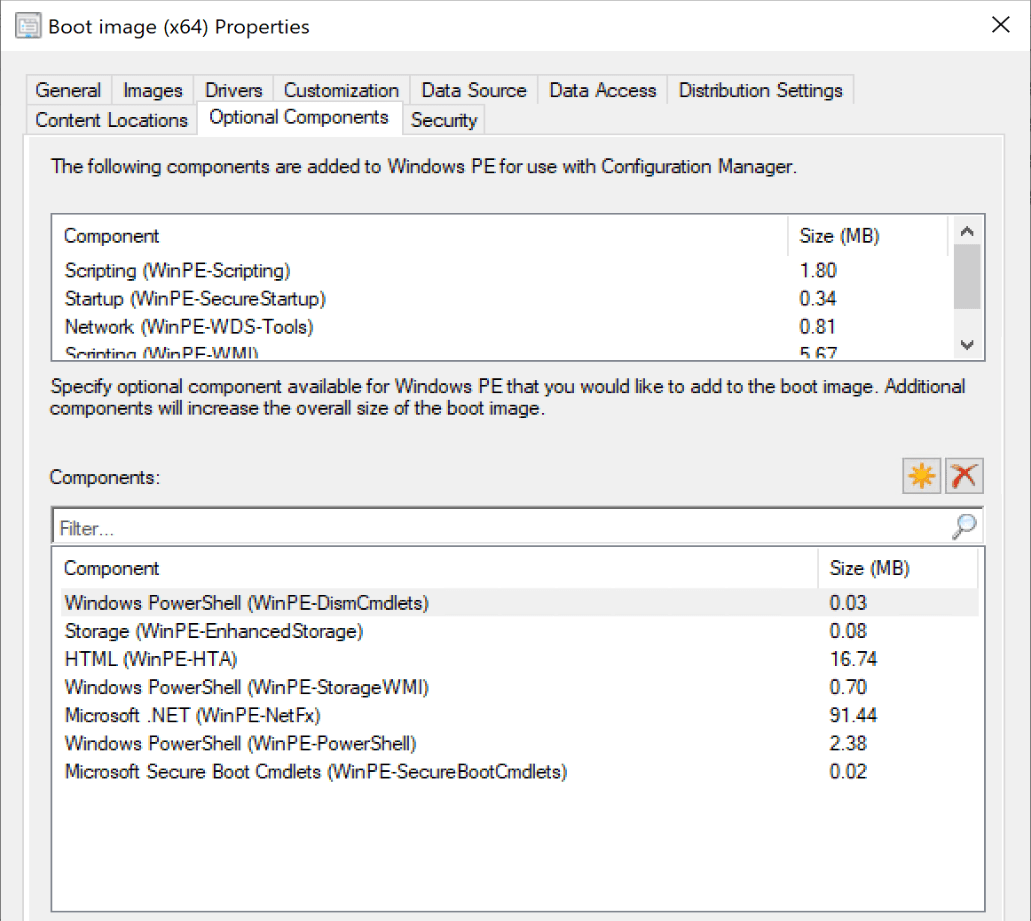
Task: Add a new optional component
Action: (x=921, y=476)
